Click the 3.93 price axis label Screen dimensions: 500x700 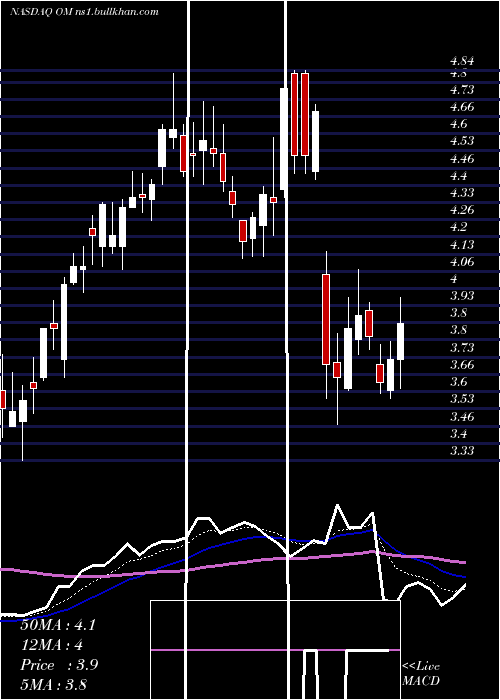tap(462, 296)
